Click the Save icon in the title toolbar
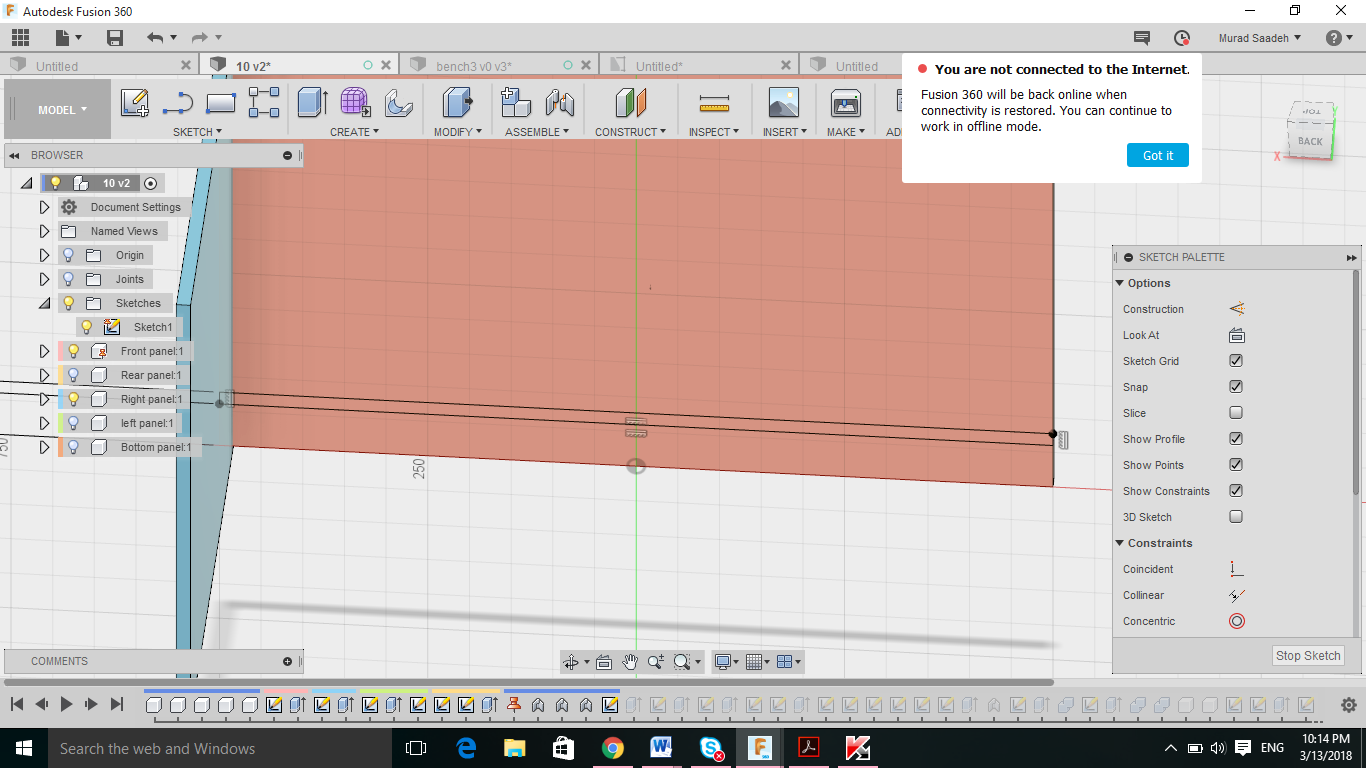 point(115,38)
